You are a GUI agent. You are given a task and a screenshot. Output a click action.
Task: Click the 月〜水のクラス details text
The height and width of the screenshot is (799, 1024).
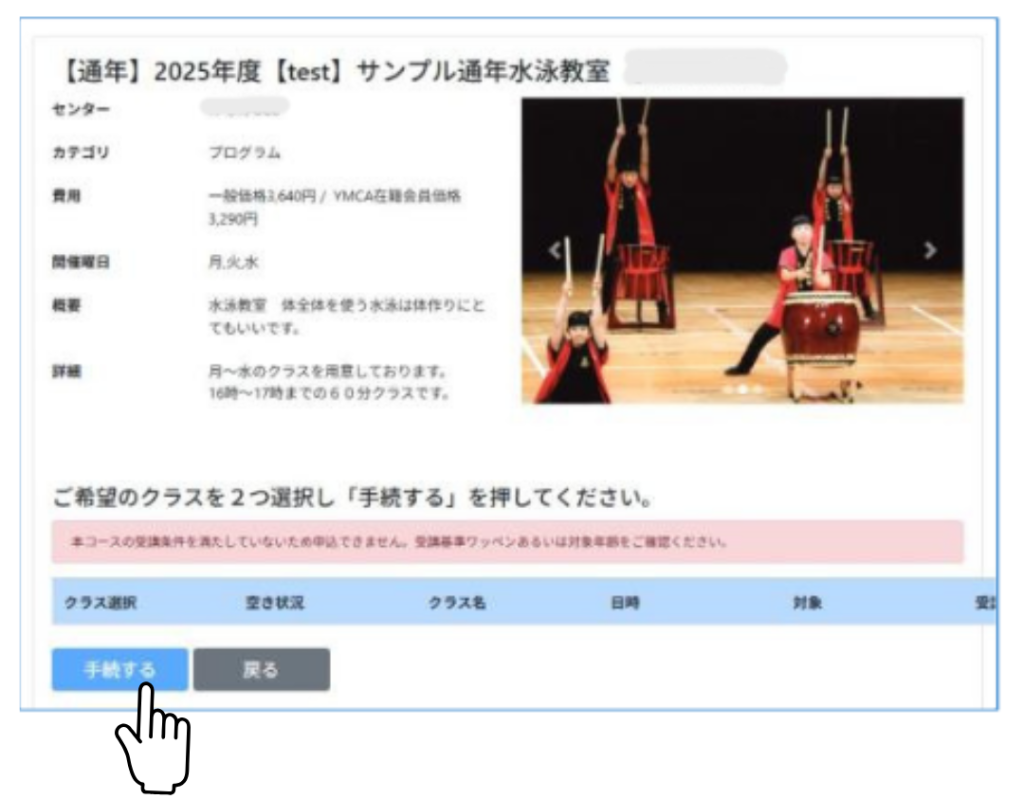pyautogui.click(x=328, y=382)
